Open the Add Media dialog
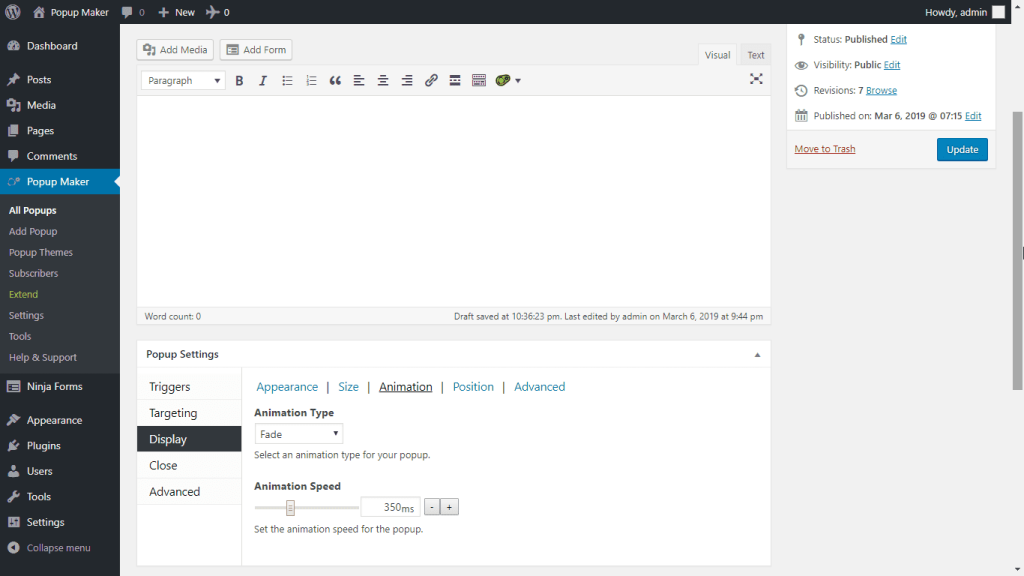 (x=174, y=49)
